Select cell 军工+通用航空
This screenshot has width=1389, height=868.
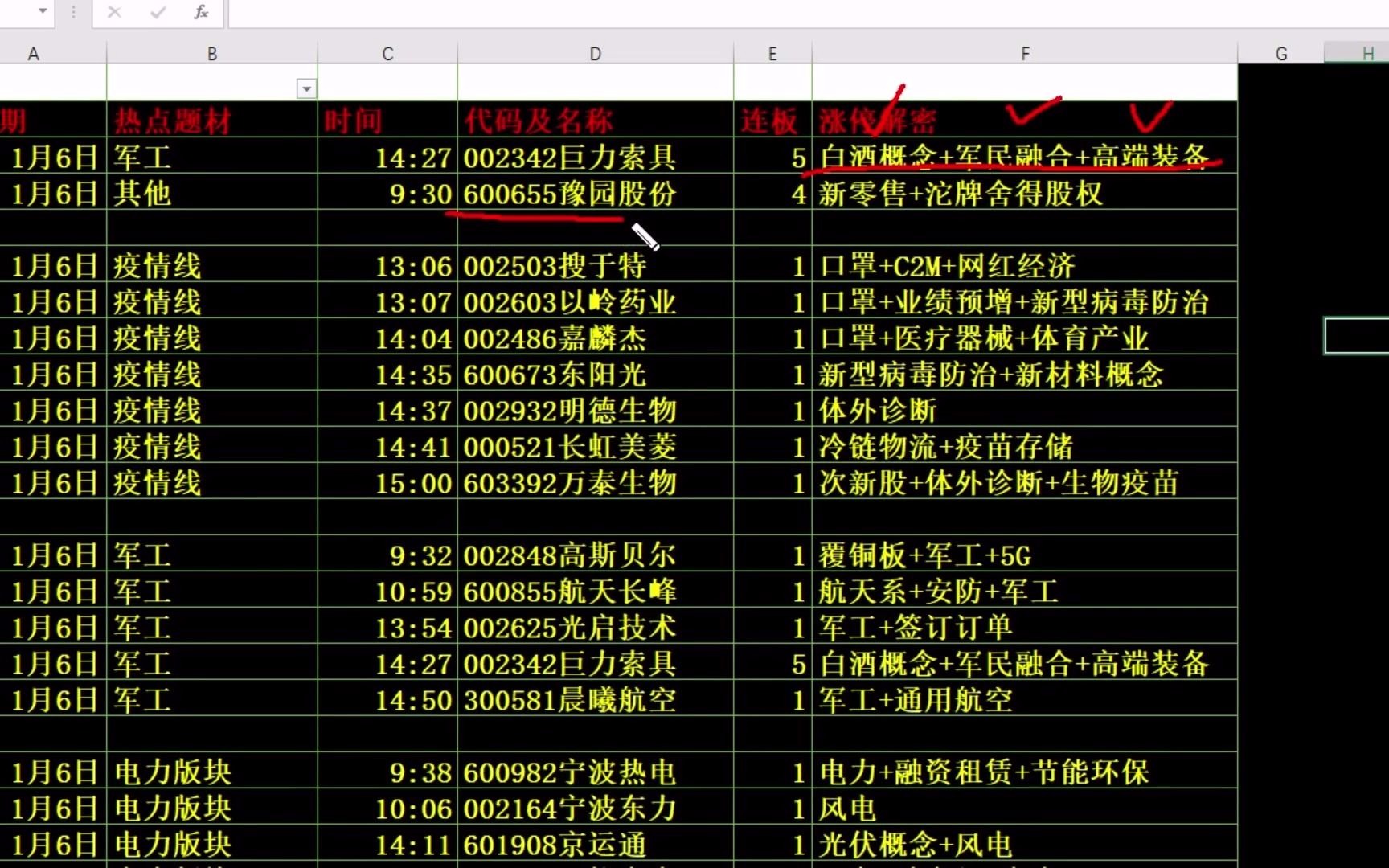(x=1025, y=699)
